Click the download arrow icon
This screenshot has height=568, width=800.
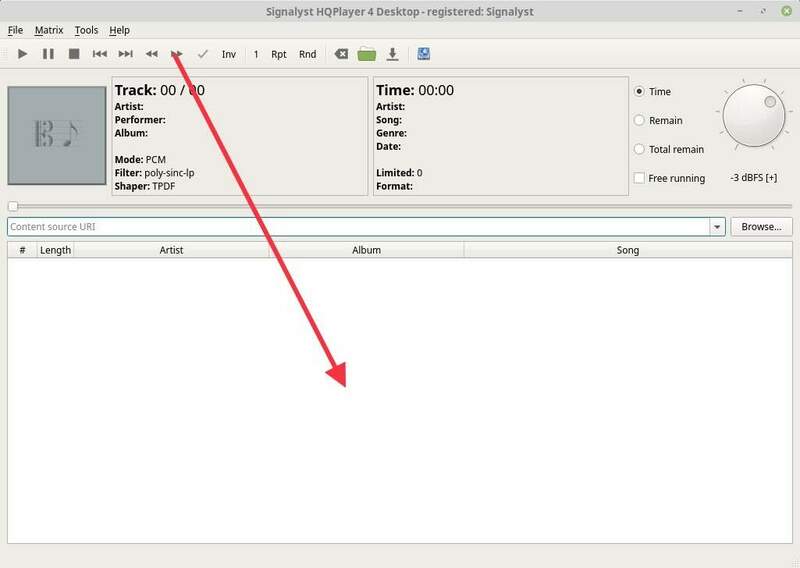click(393, 54)
